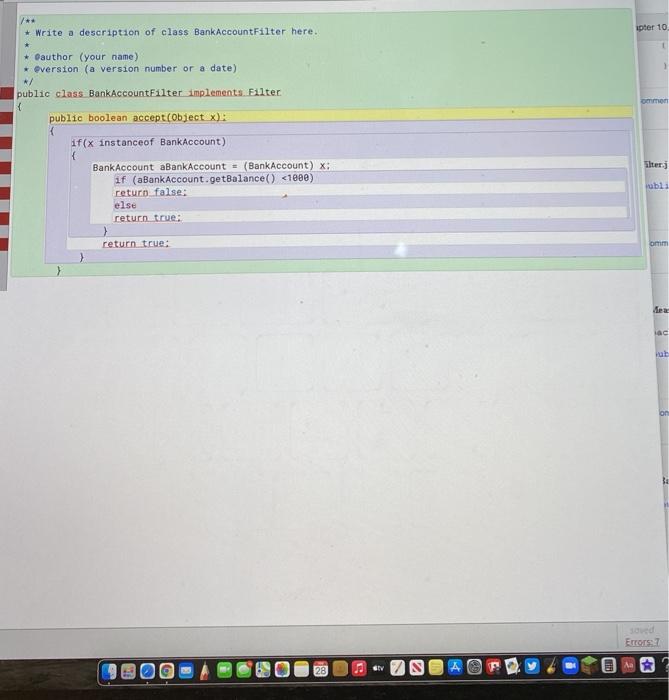
Task: Open Apple TV app in dock
Action: coord(378,668)
